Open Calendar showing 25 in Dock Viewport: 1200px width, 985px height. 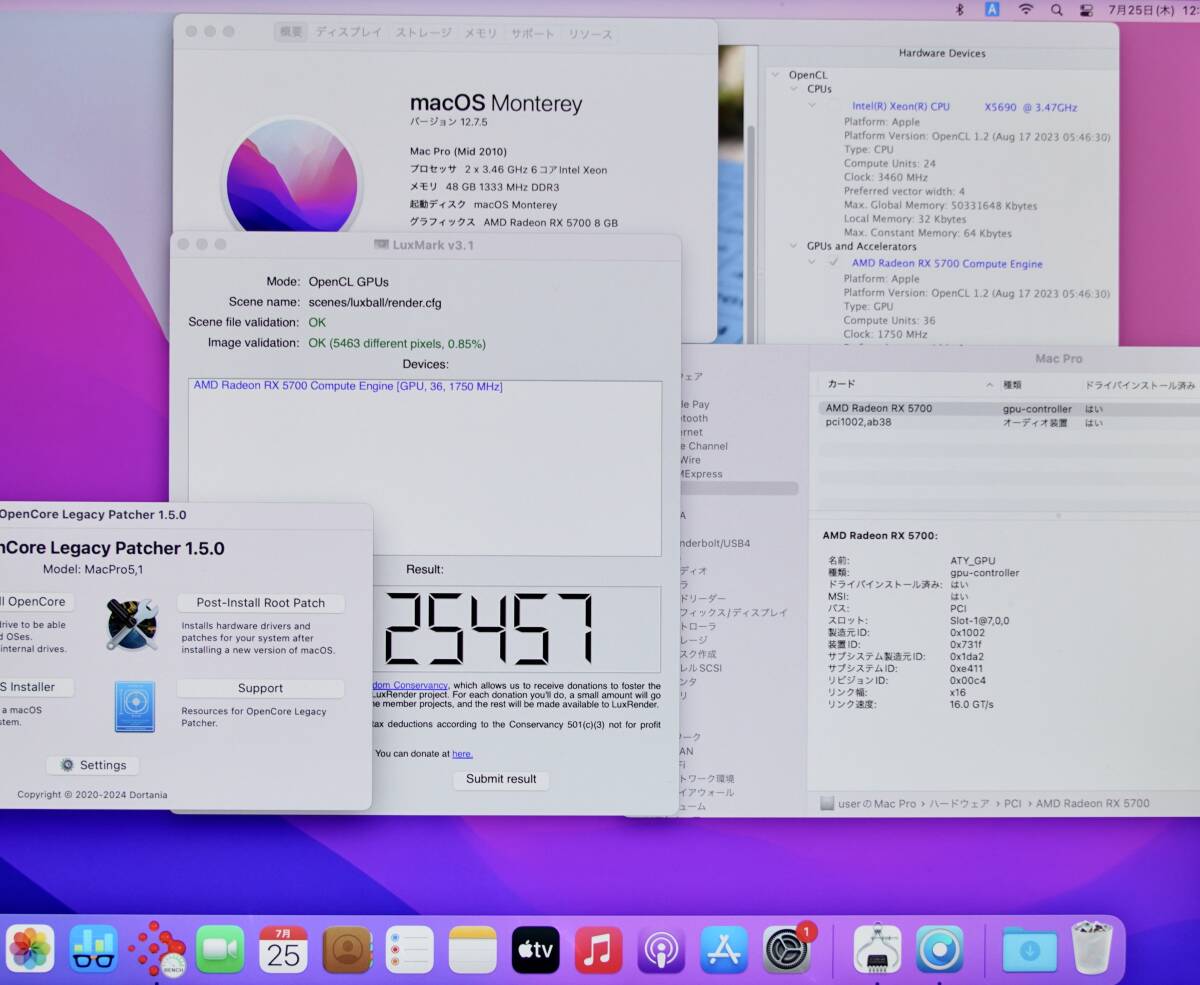[x=284, y=949]
